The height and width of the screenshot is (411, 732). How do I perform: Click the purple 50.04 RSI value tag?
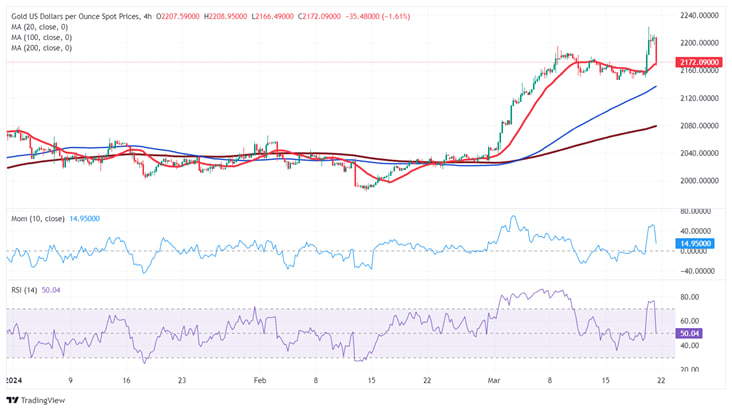tap(689, 333)
